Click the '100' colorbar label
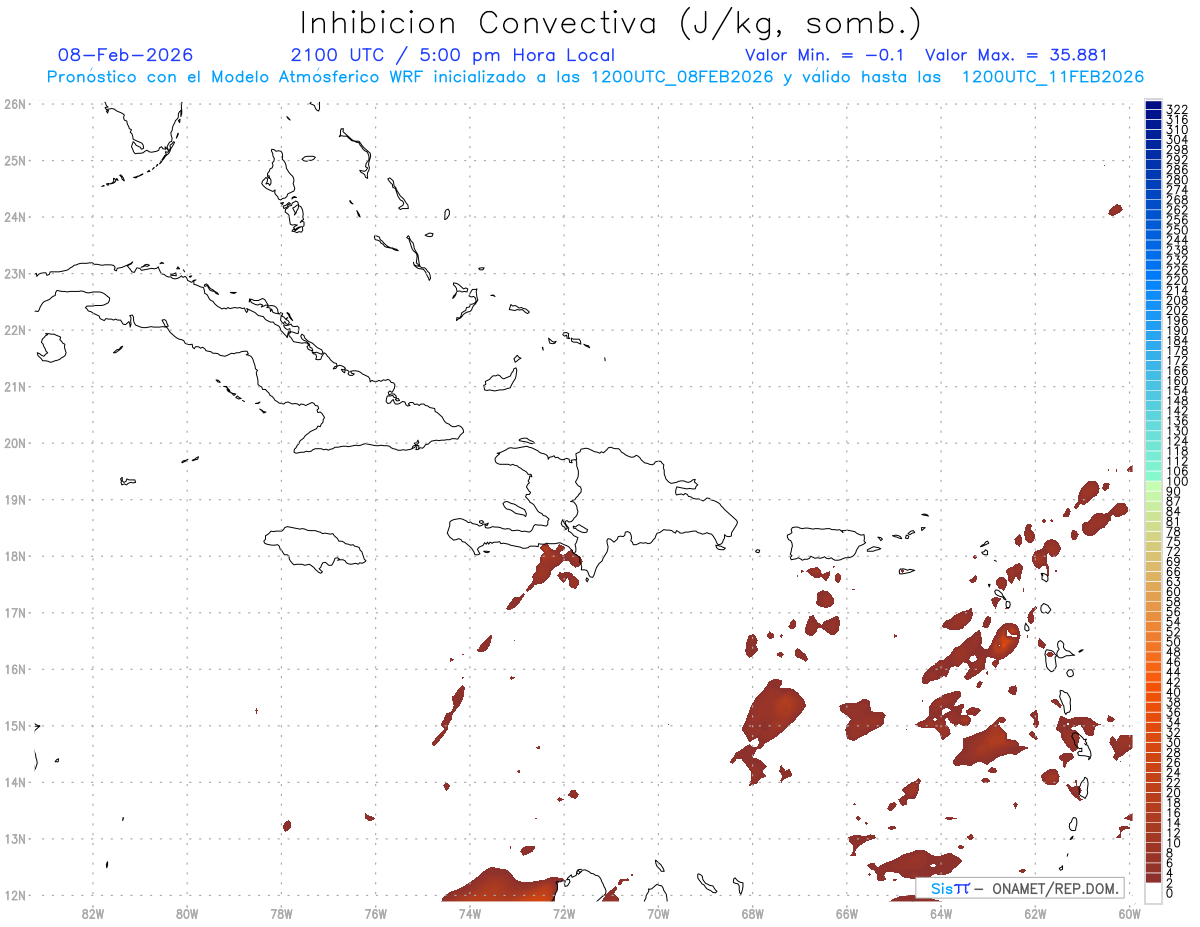 (1177, 483)
